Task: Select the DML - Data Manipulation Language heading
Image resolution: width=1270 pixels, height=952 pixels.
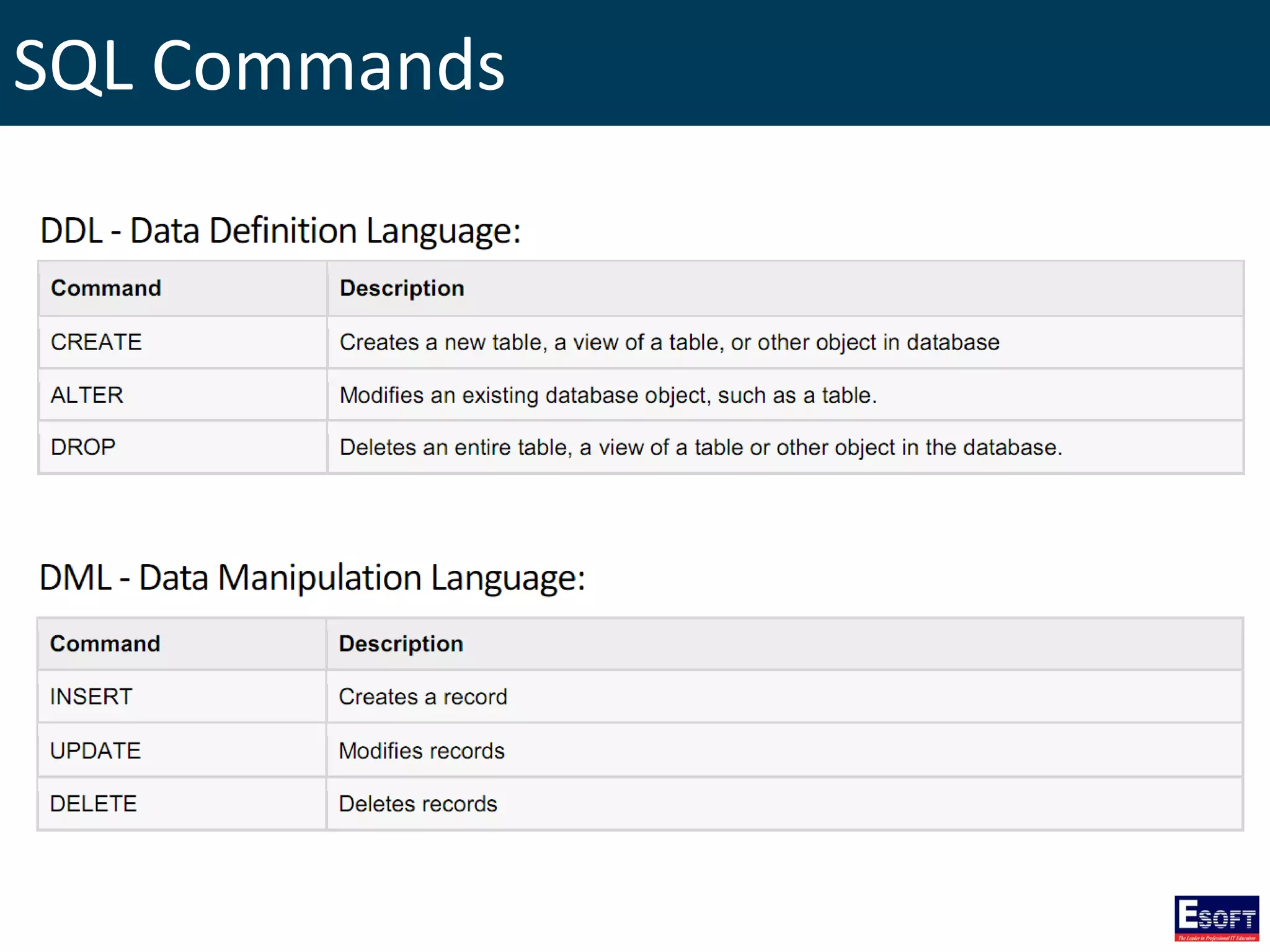Action: [312, 578]
